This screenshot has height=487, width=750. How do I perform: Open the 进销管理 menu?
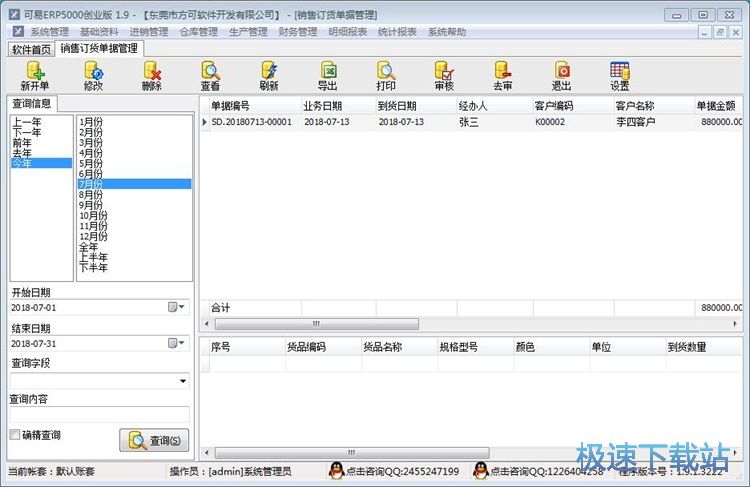pos(149,32)
